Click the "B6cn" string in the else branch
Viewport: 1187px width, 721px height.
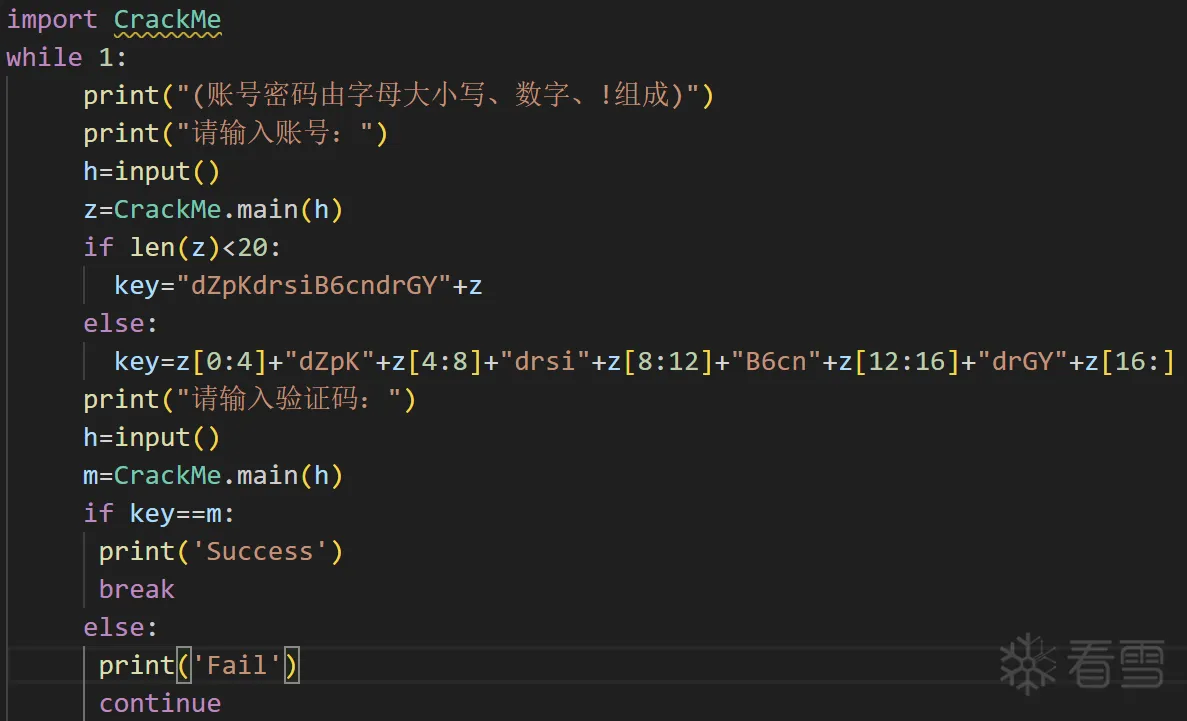776,361
